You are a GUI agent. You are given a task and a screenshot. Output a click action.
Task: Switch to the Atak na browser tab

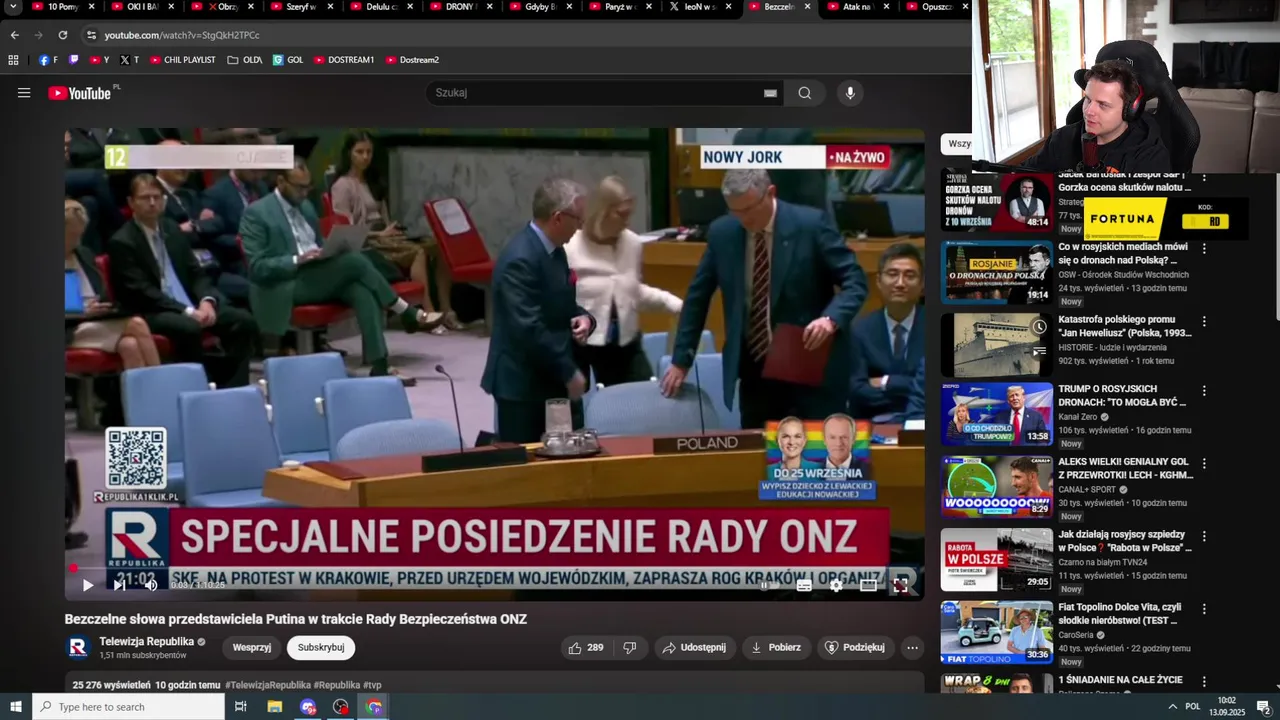(858, 7)
